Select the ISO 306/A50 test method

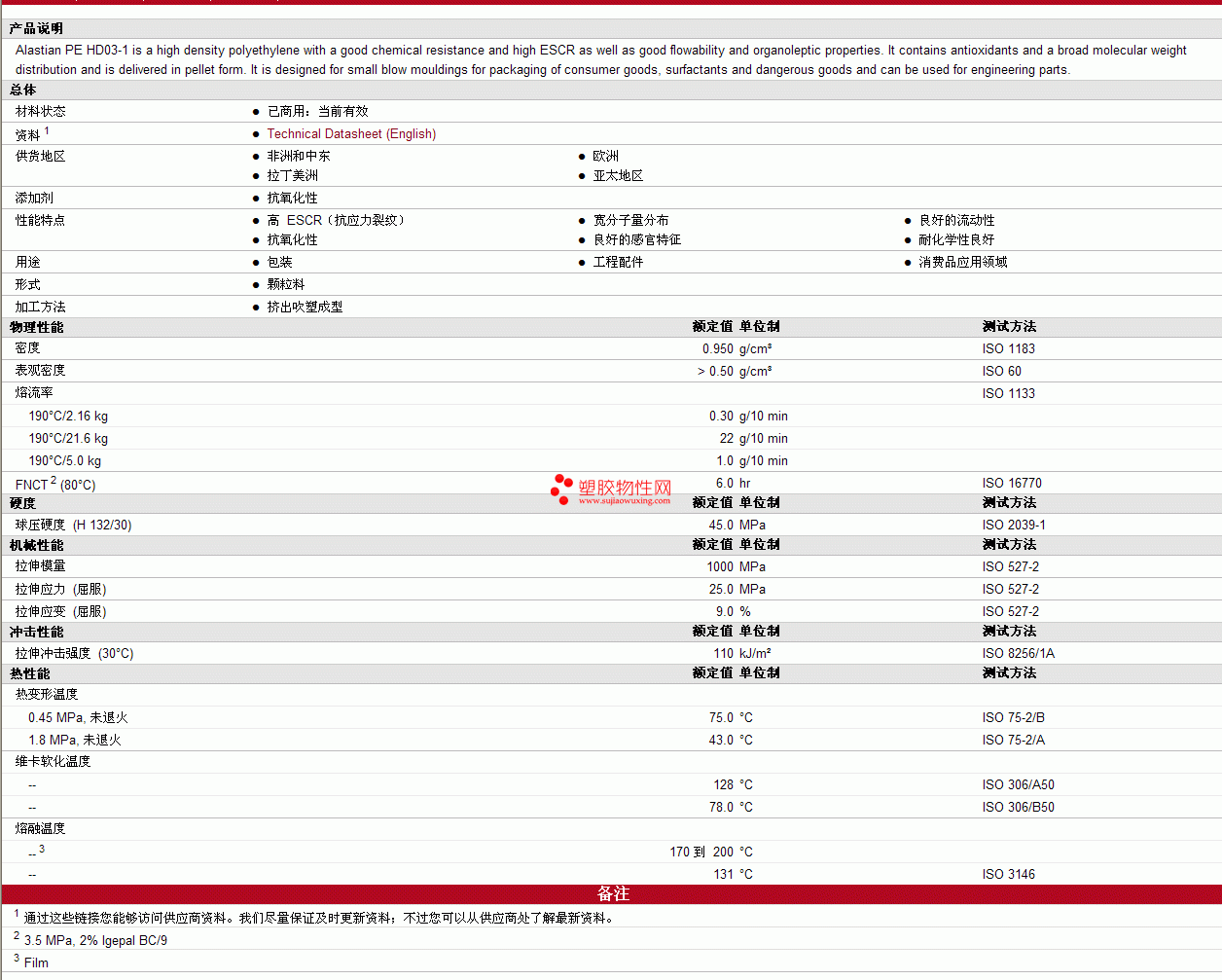tap(1019, 785)
